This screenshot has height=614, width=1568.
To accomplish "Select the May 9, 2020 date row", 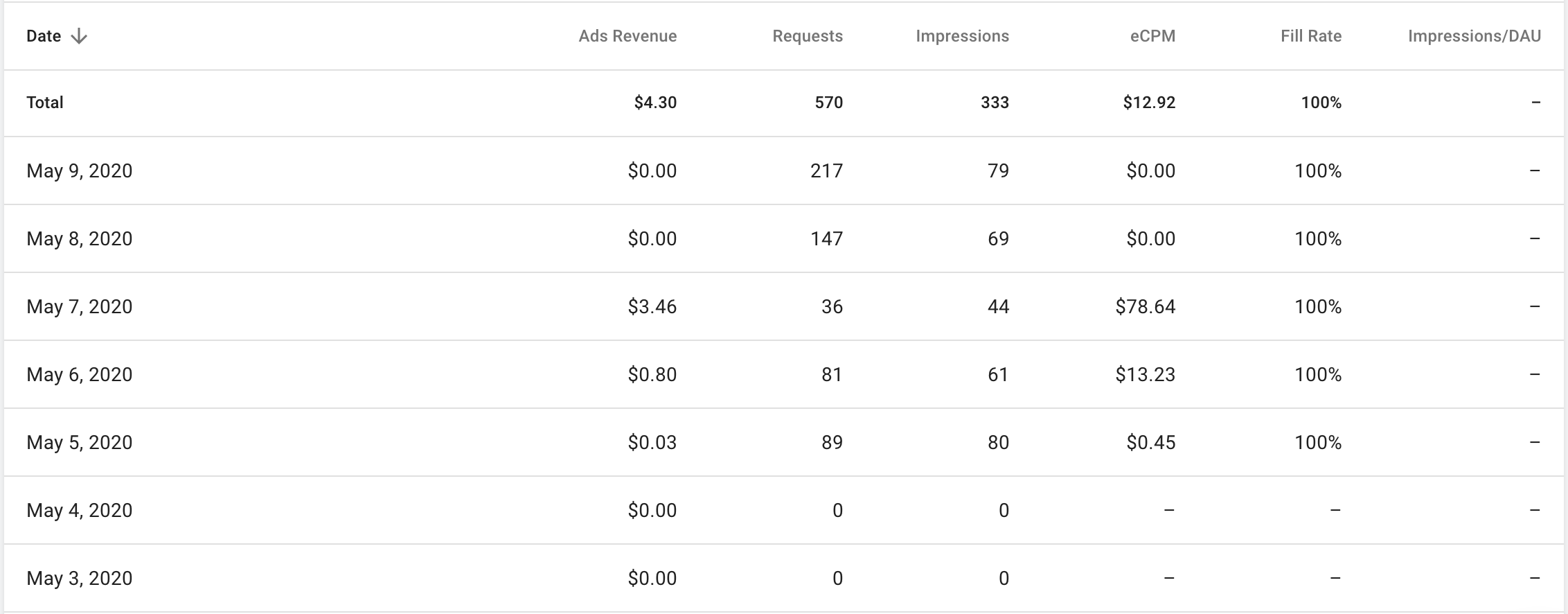I will tap(79, 171).
